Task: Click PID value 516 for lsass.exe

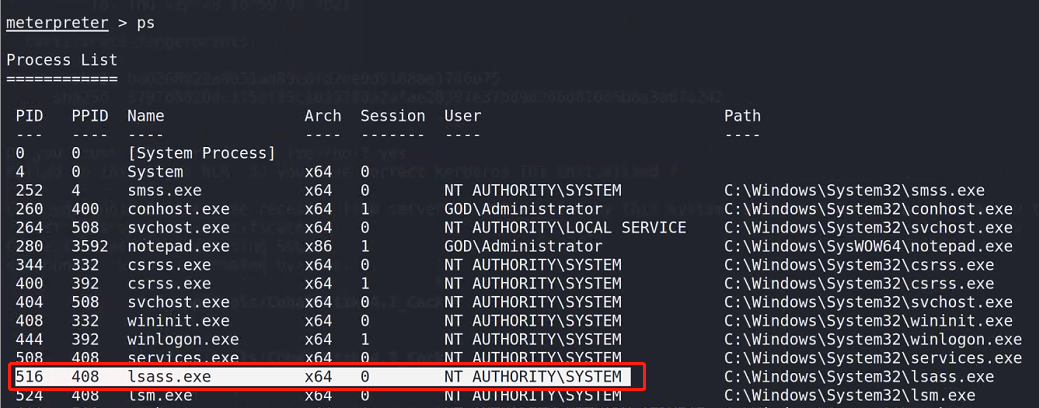Action: tap(29, 377)
